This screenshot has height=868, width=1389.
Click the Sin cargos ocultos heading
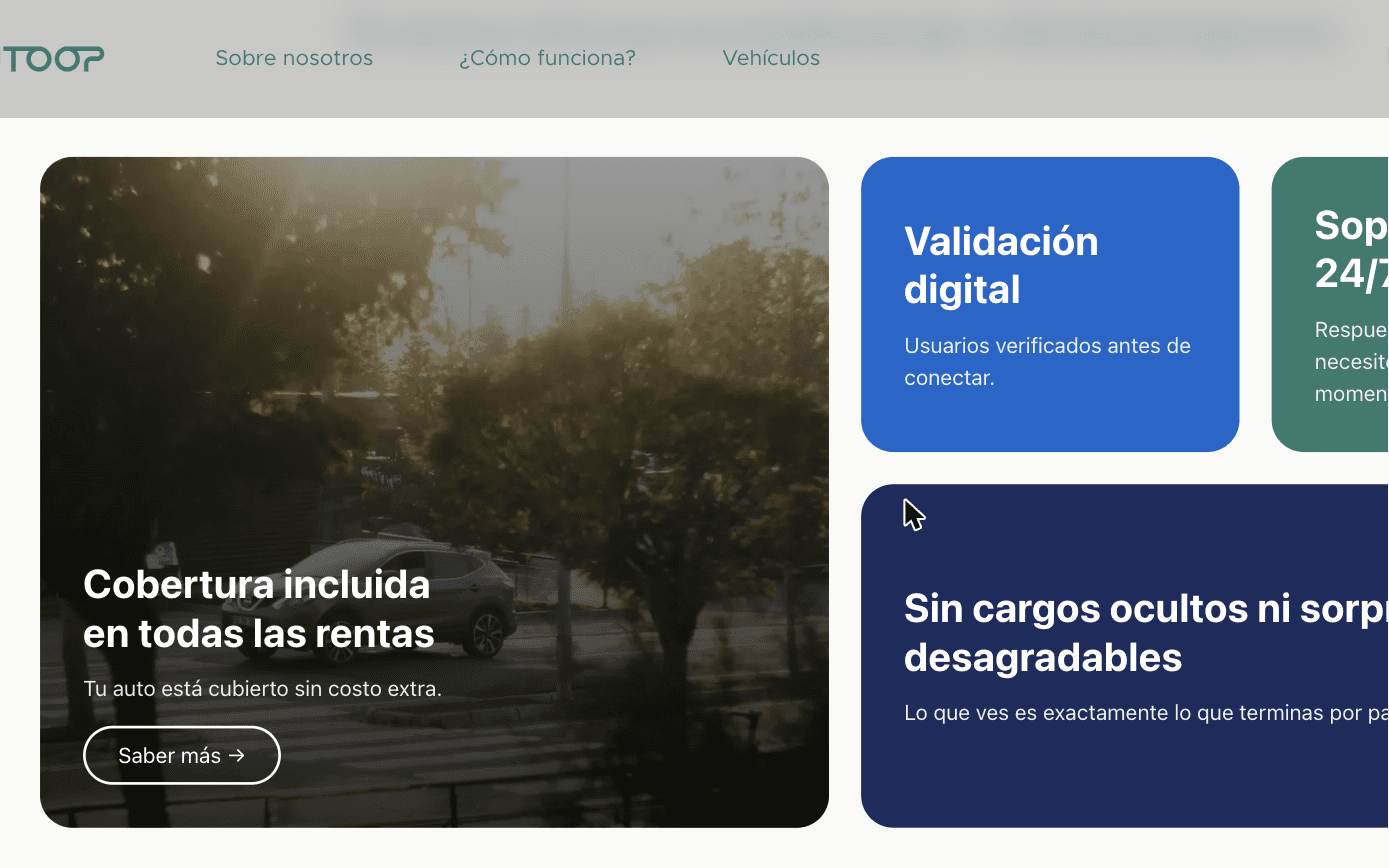coord(1146,632)
